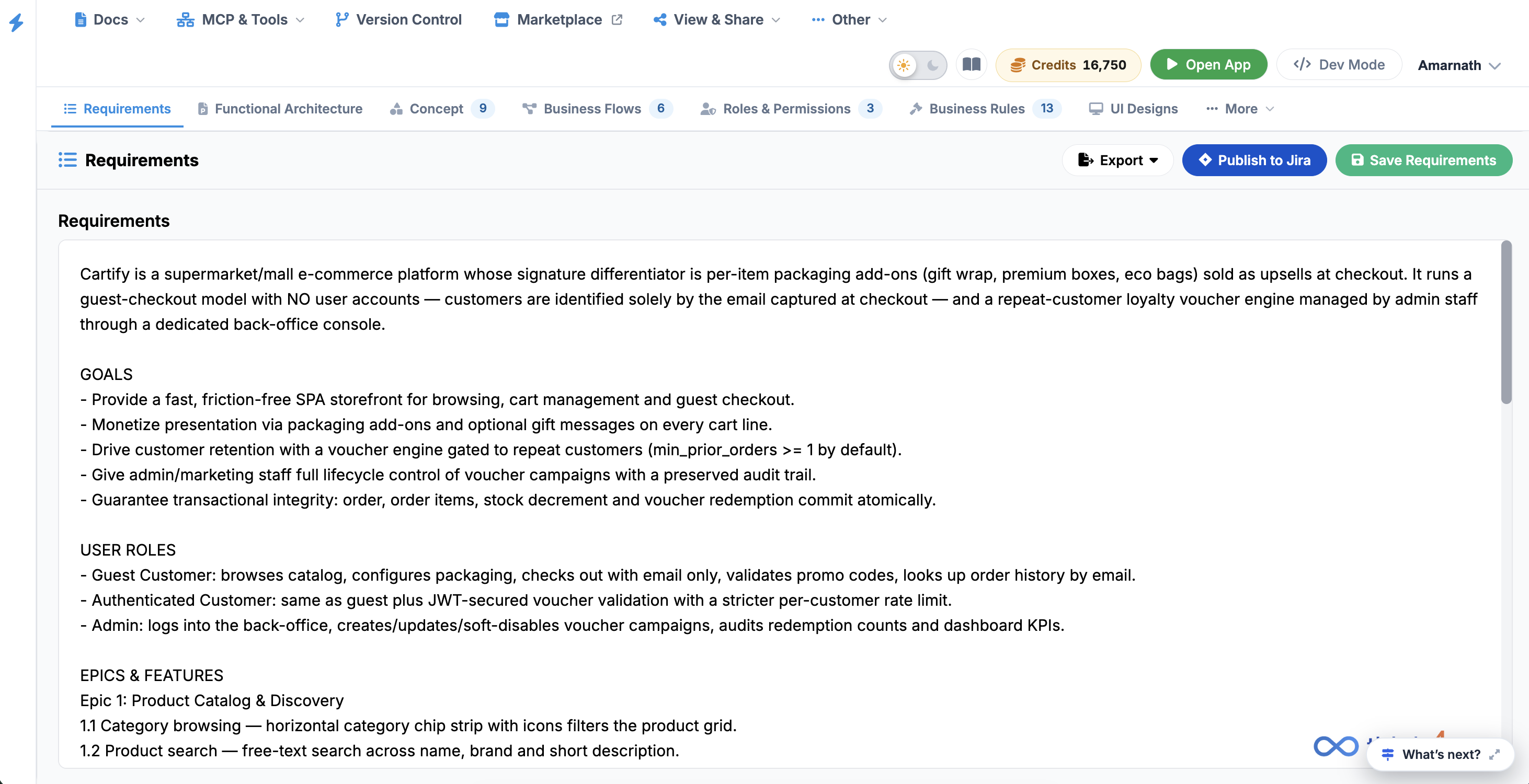The image size is (1529, 784).
Task: Toggle the light/dark theme switch
Action: click(918, 65)
